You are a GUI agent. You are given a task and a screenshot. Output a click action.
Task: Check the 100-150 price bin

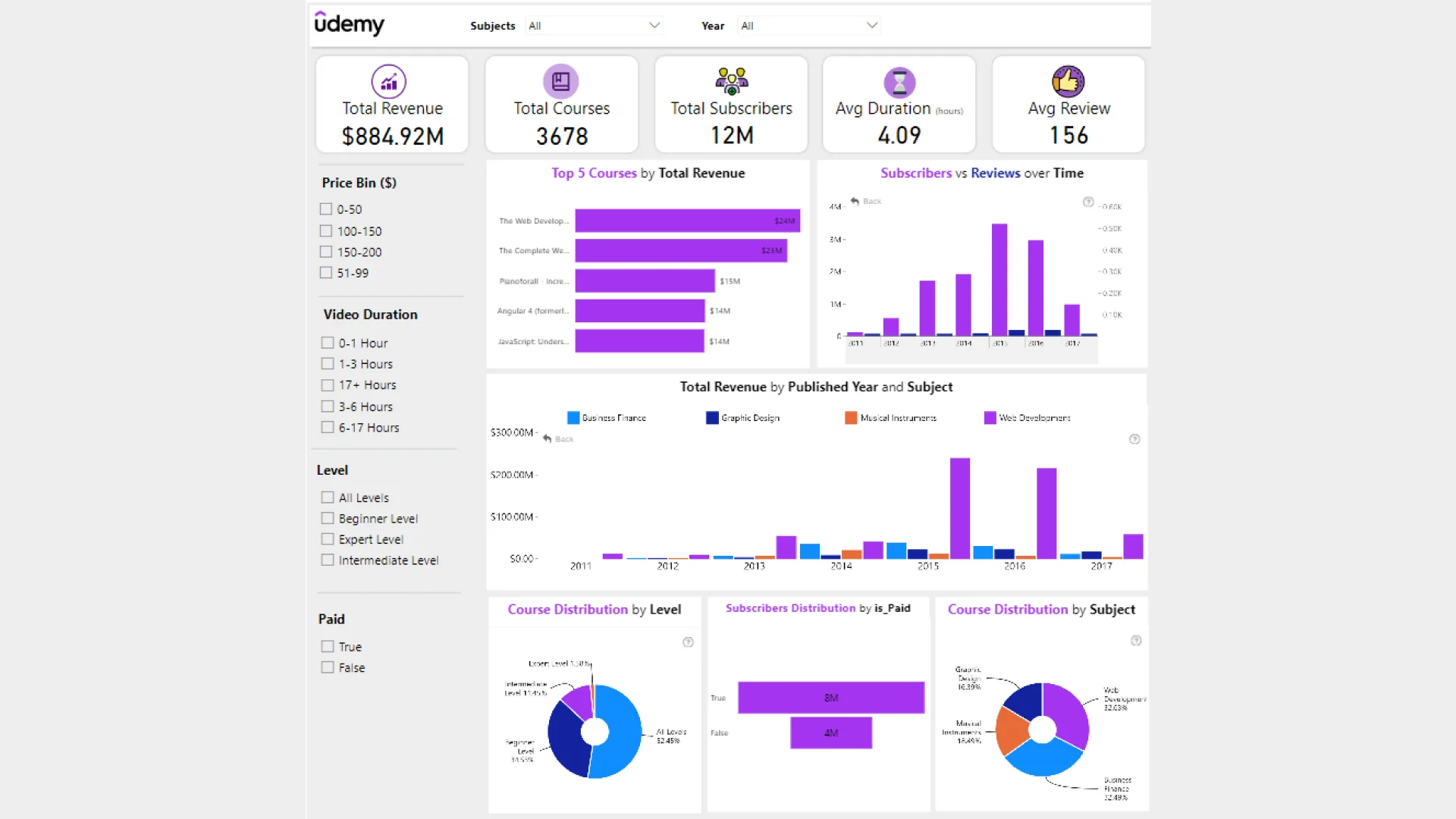(326, 231)
